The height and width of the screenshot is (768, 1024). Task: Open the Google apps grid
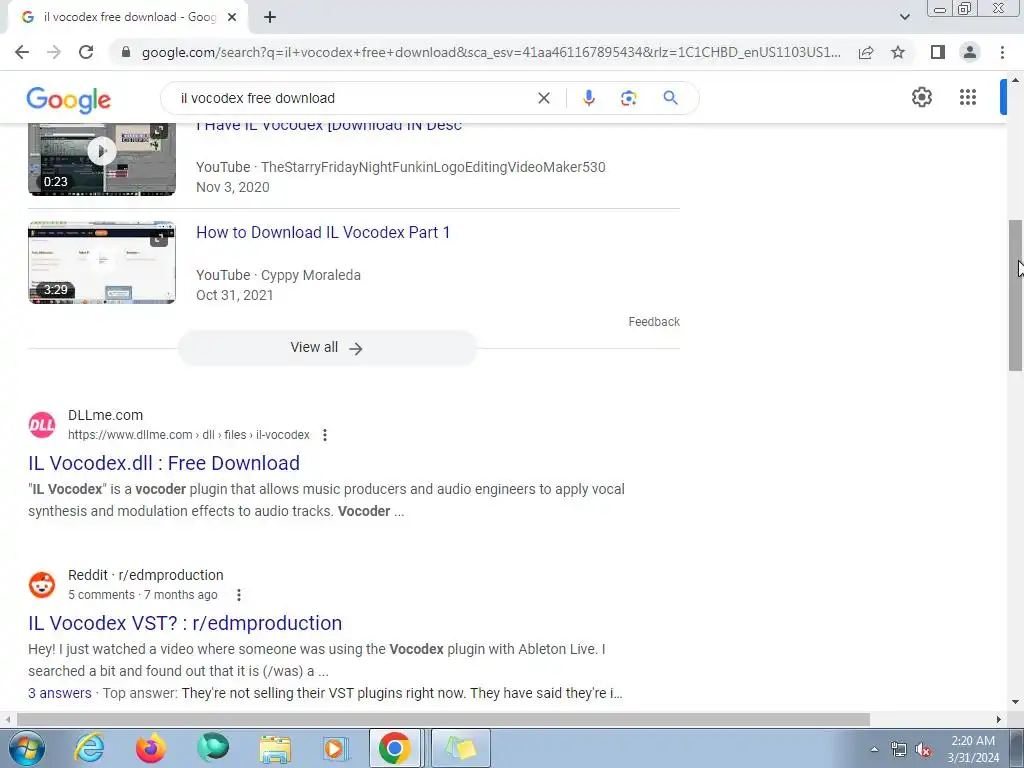[968, 97]
